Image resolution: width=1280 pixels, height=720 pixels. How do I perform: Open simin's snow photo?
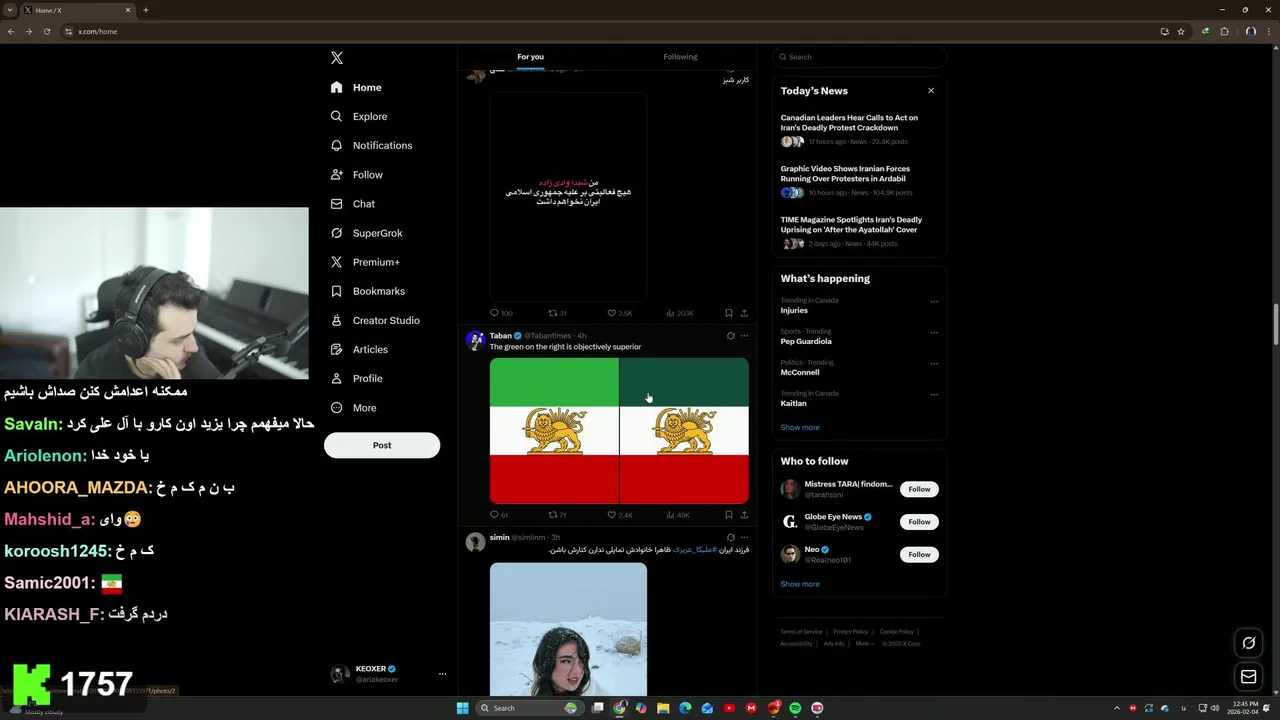[568, 629]
